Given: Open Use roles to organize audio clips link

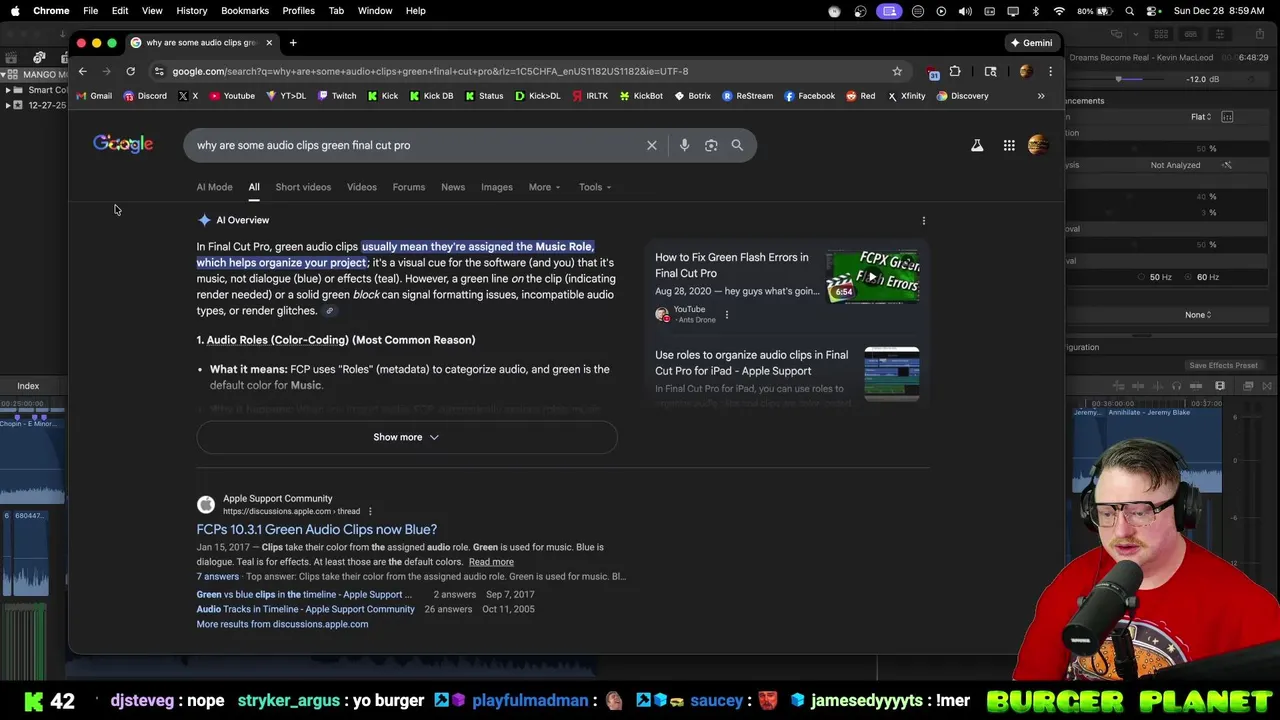Looking at the screenshot, I should pos(752,363).
